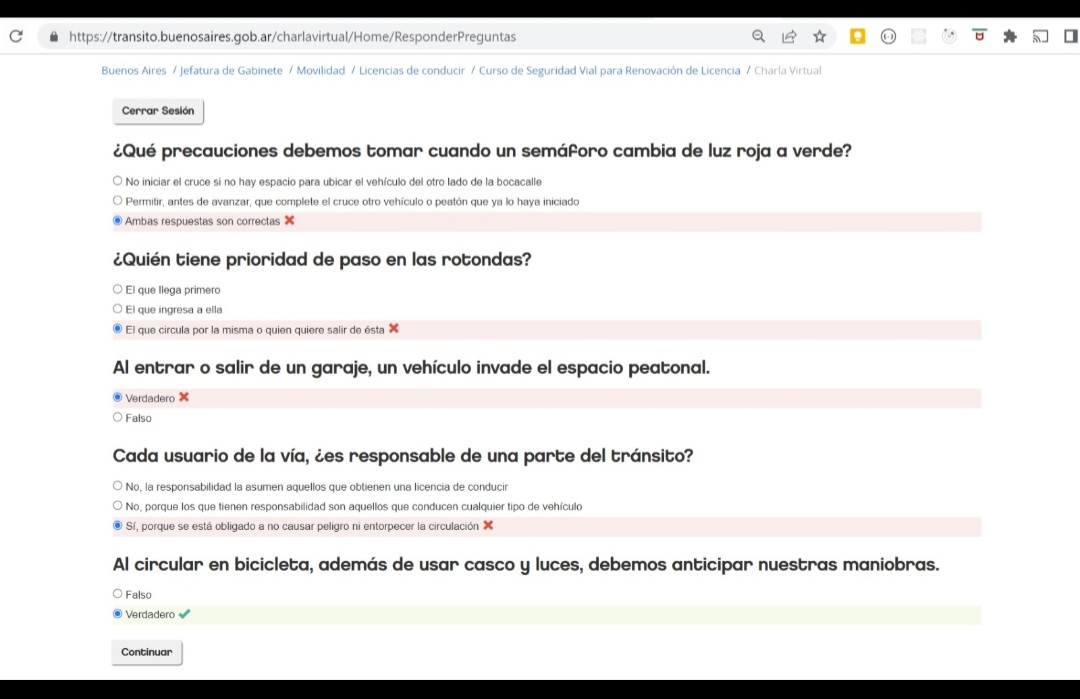Viewport: 1080px width, 699px height.
Task: Open the browser extensions puzzle piece menu
Action: pos(1010,35)
